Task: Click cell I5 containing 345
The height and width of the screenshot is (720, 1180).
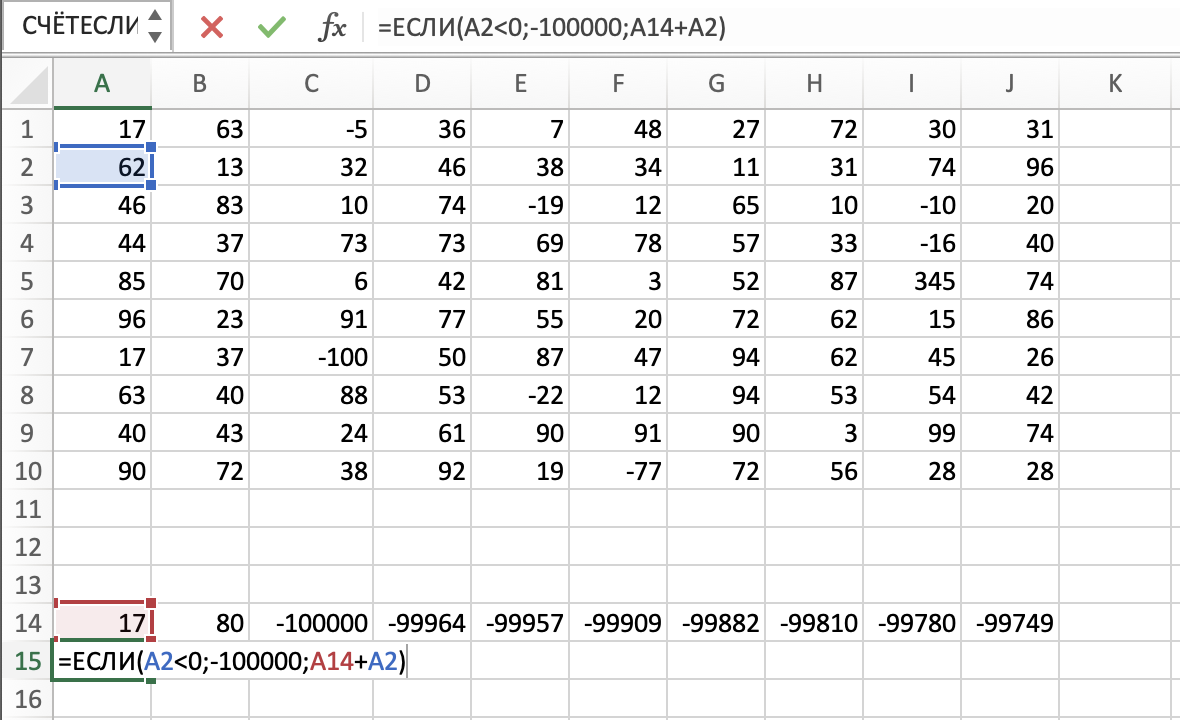Action: (x=911, y=282)
